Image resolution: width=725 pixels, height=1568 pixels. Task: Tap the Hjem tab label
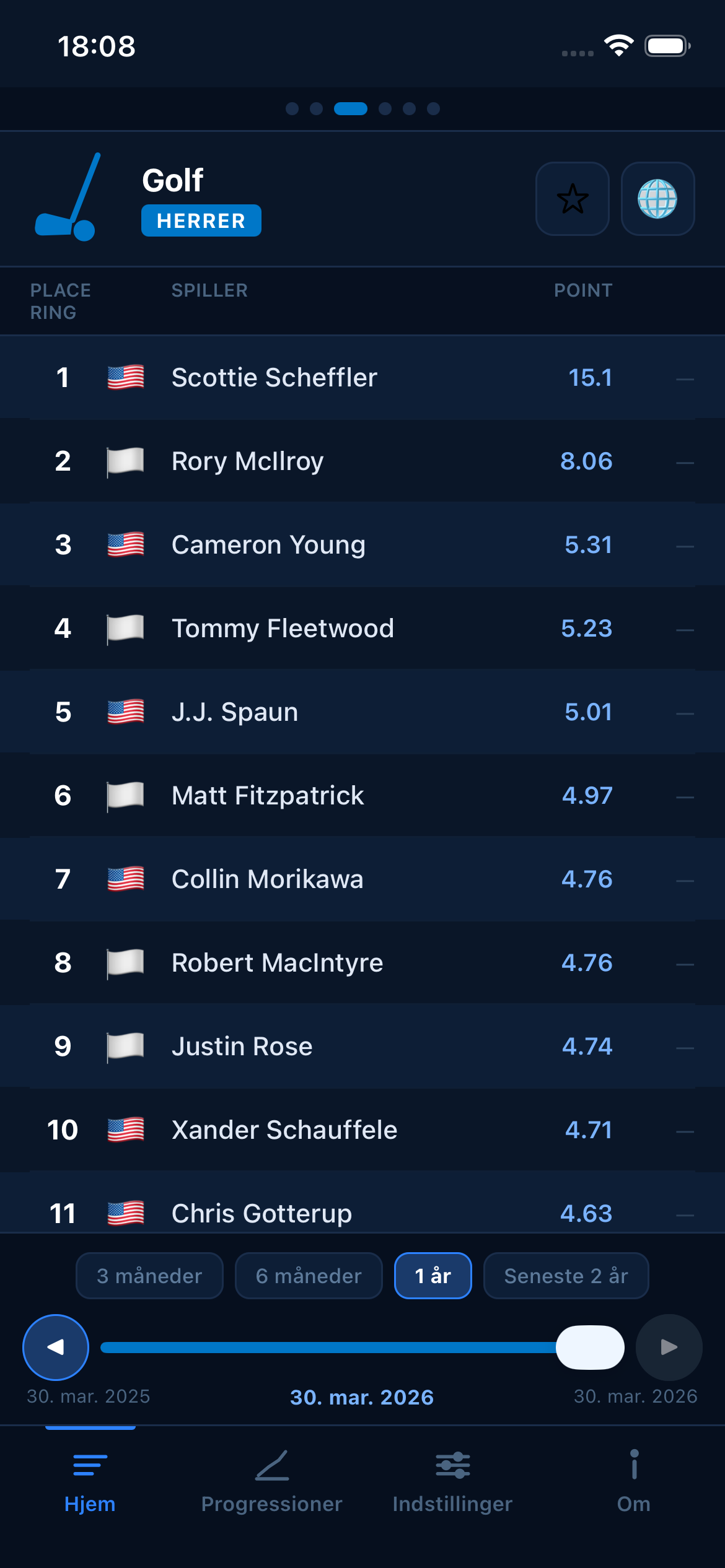click(x=89, y=1503)
